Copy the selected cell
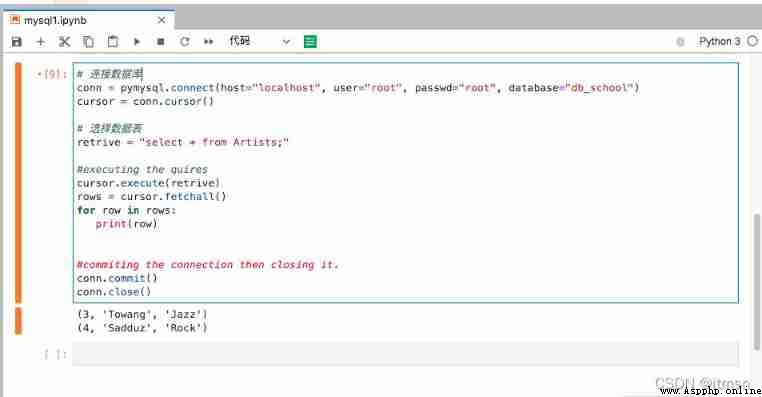 click(x=88, y=42)
